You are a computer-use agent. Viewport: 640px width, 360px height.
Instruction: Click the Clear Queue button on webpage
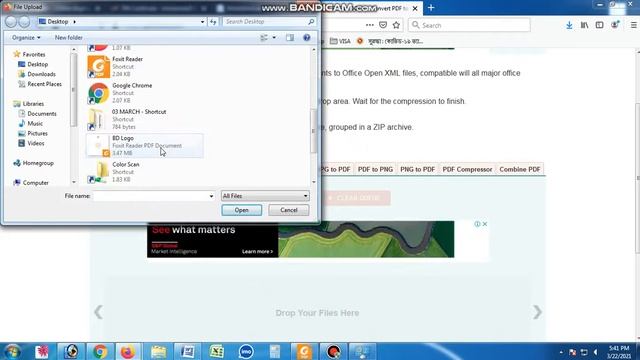click(356, 198)
